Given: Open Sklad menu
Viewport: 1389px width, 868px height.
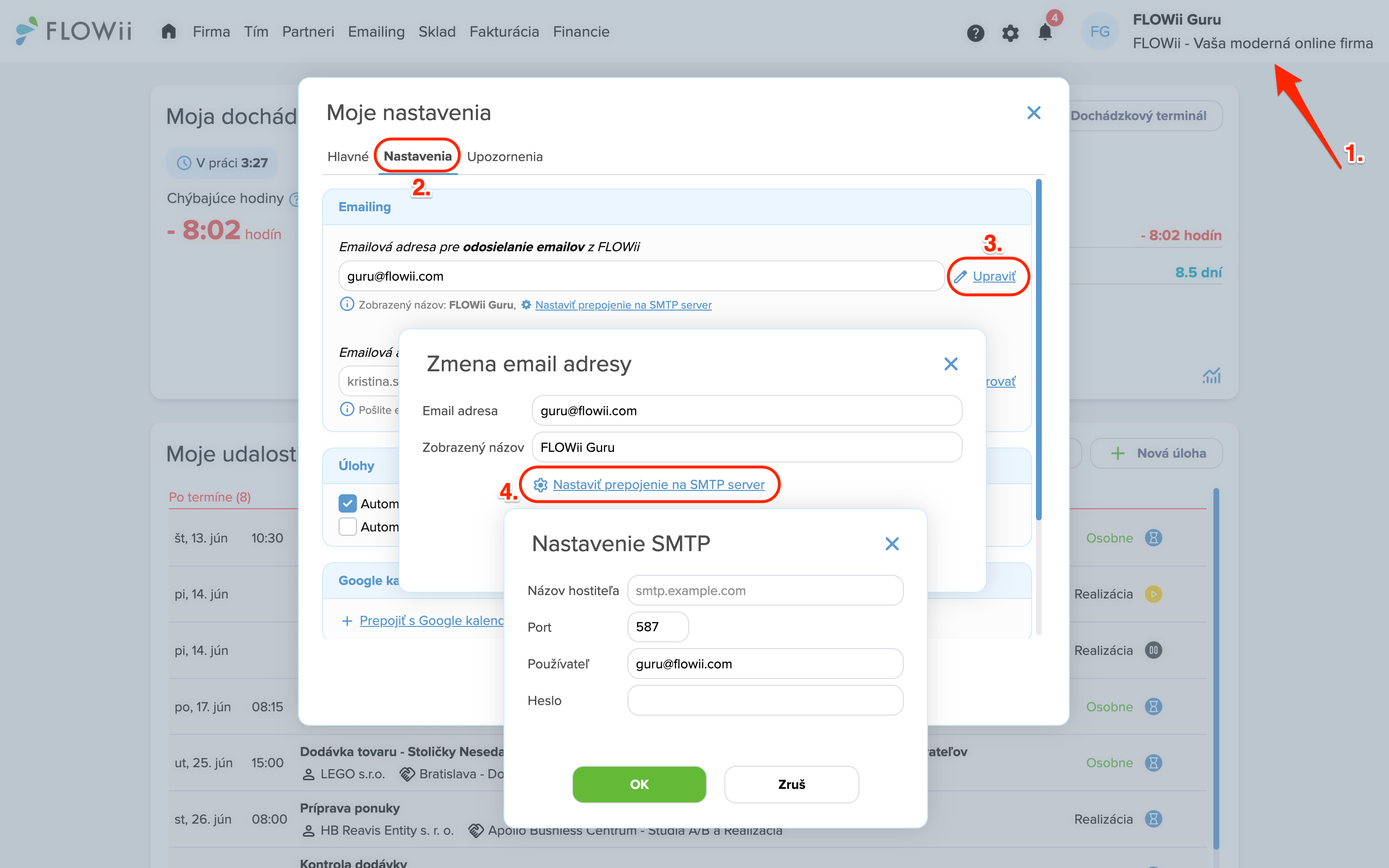Looking at the screenshot, I should [x=437, y=31].
